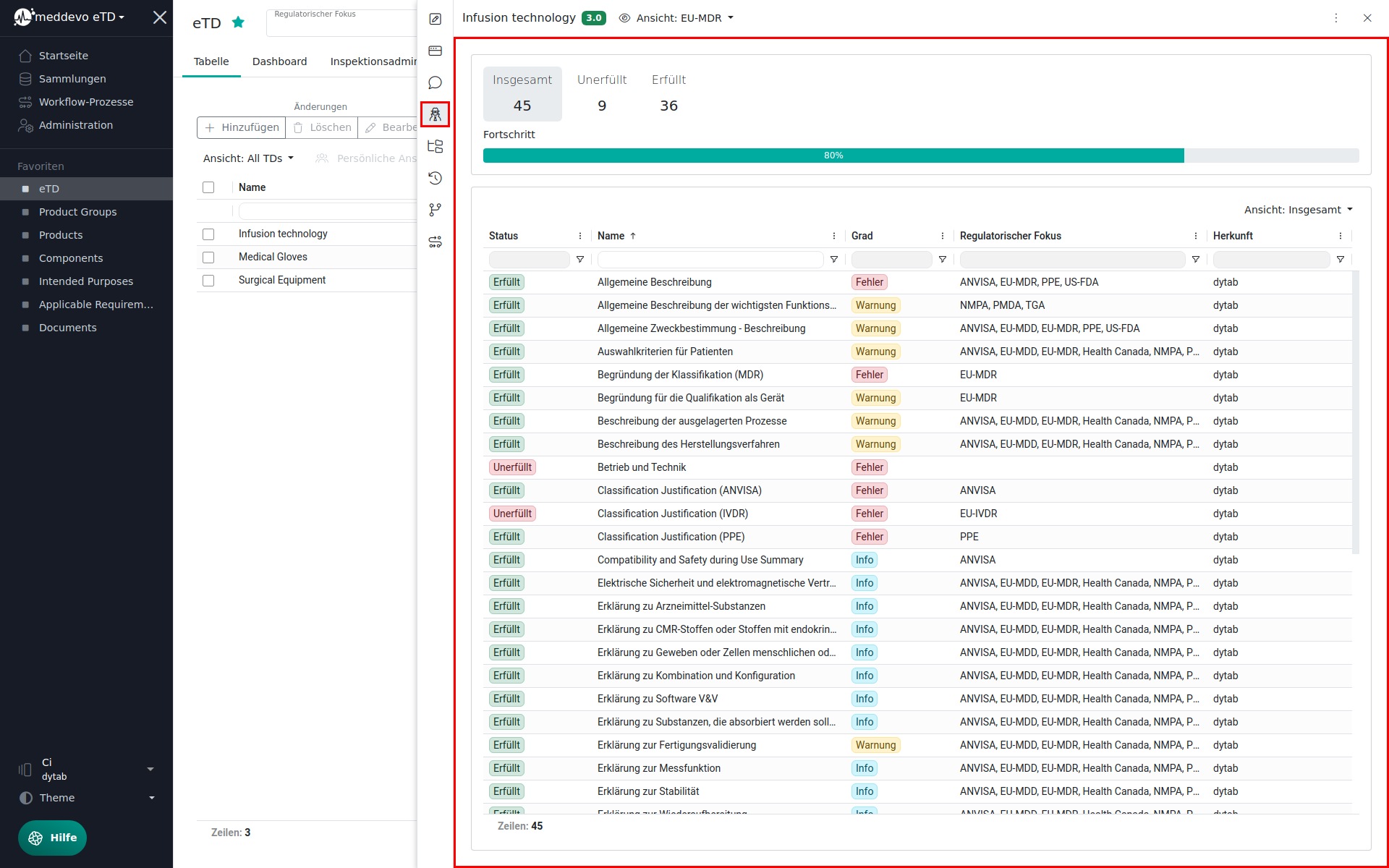
Task: Open the Ansicht: Insgesamt dropdown
Action: tap(1299, 210)
